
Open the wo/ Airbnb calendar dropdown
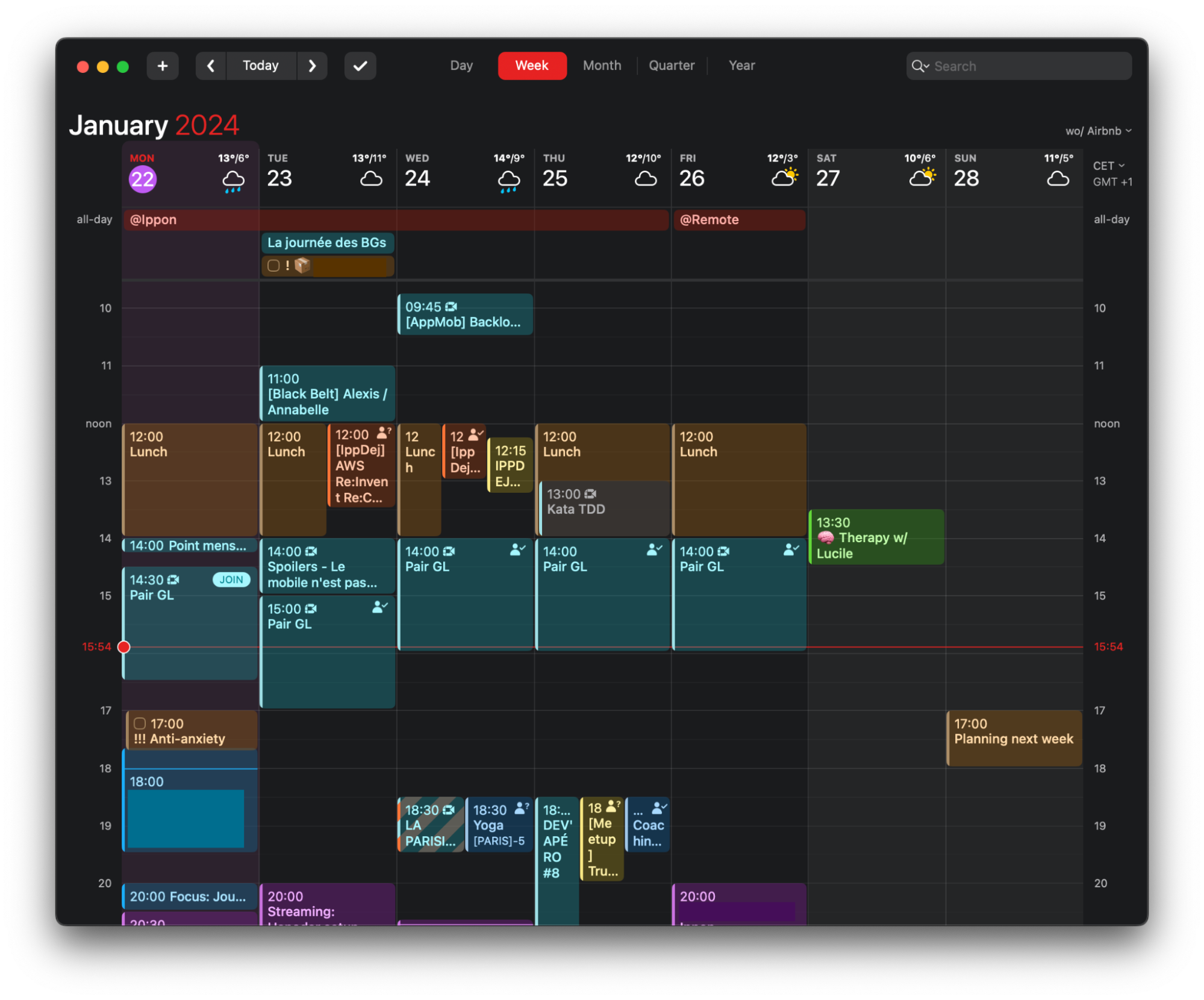(1098, 130)
